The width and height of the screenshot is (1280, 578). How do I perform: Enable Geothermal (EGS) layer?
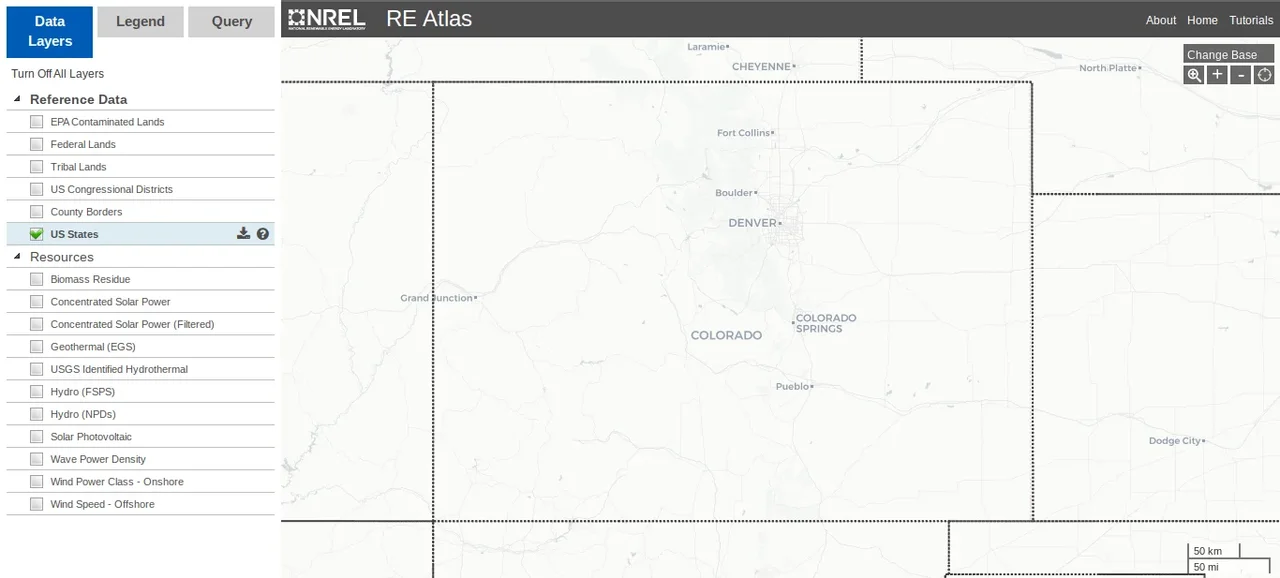[x=37, y=347]
